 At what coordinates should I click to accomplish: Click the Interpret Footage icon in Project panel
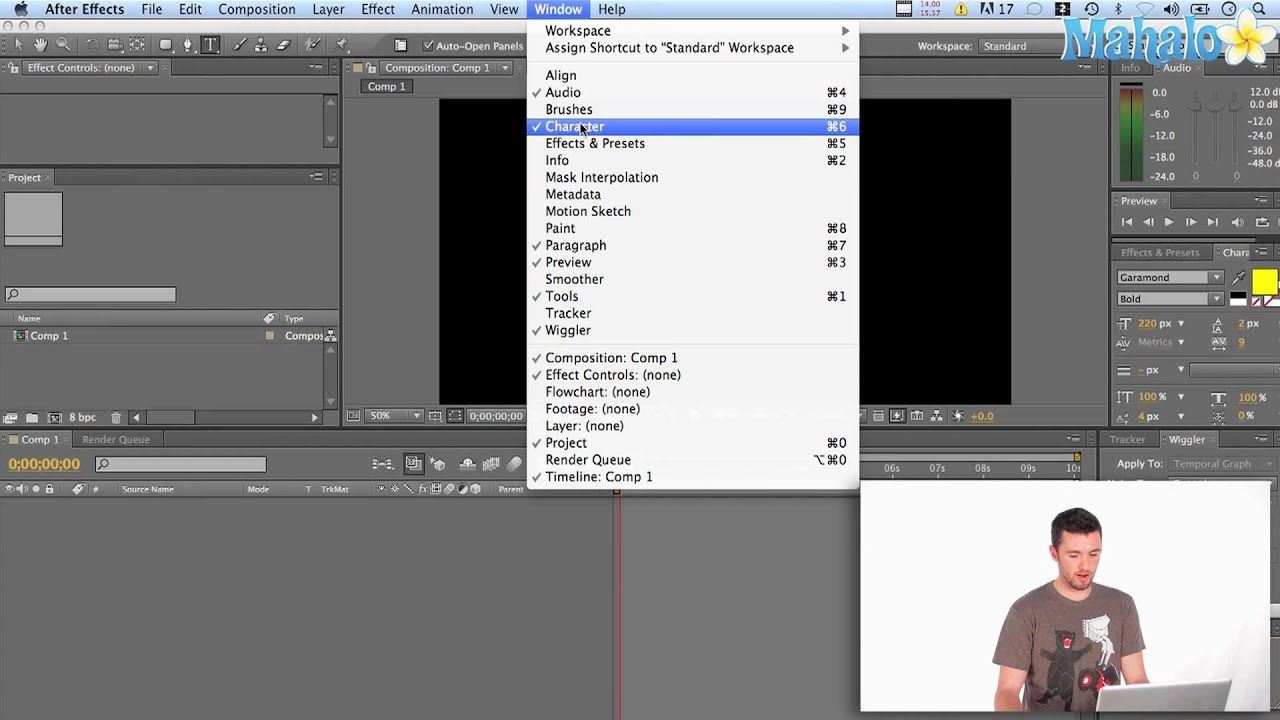[x=10, y=417]
